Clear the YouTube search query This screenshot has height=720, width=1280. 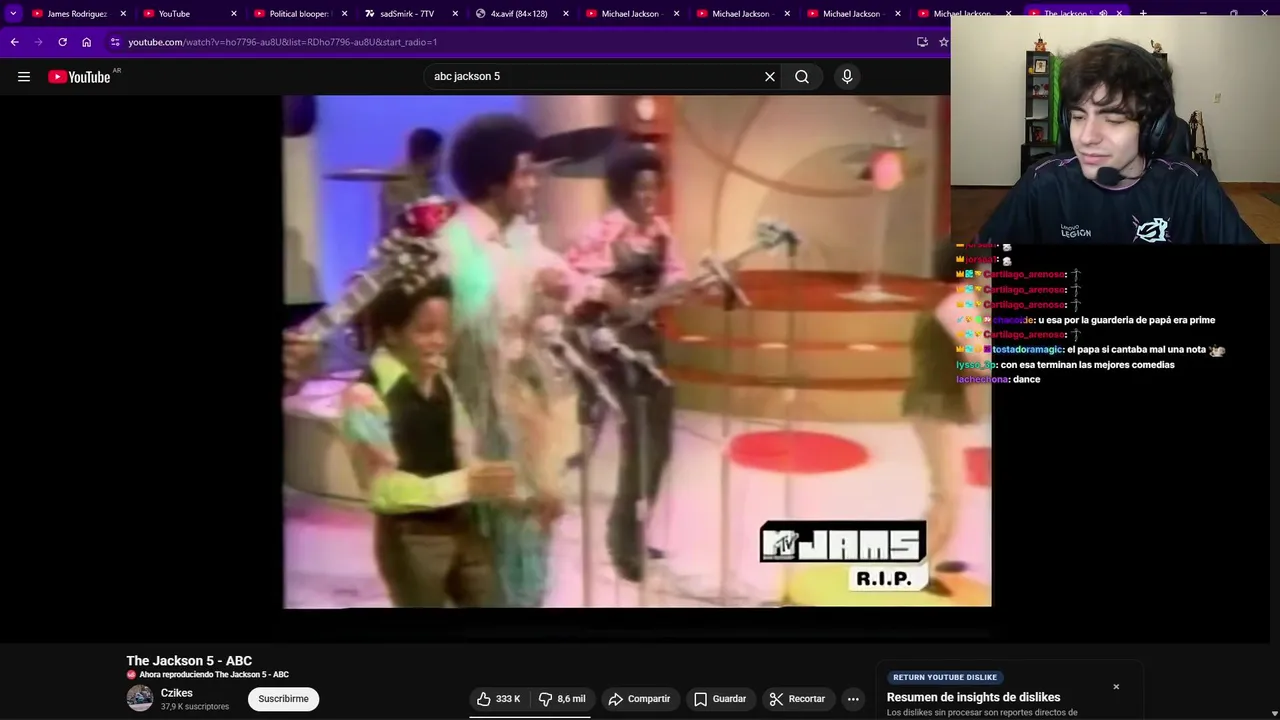coord(770,76)
